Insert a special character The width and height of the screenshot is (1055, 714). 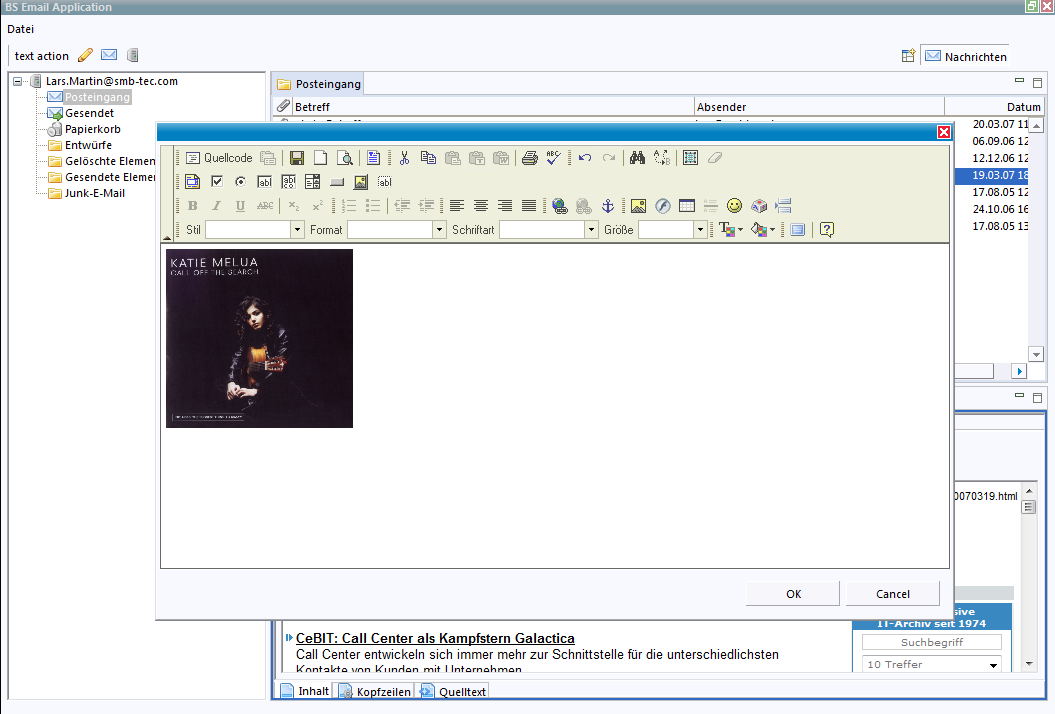tap(759, 206)
